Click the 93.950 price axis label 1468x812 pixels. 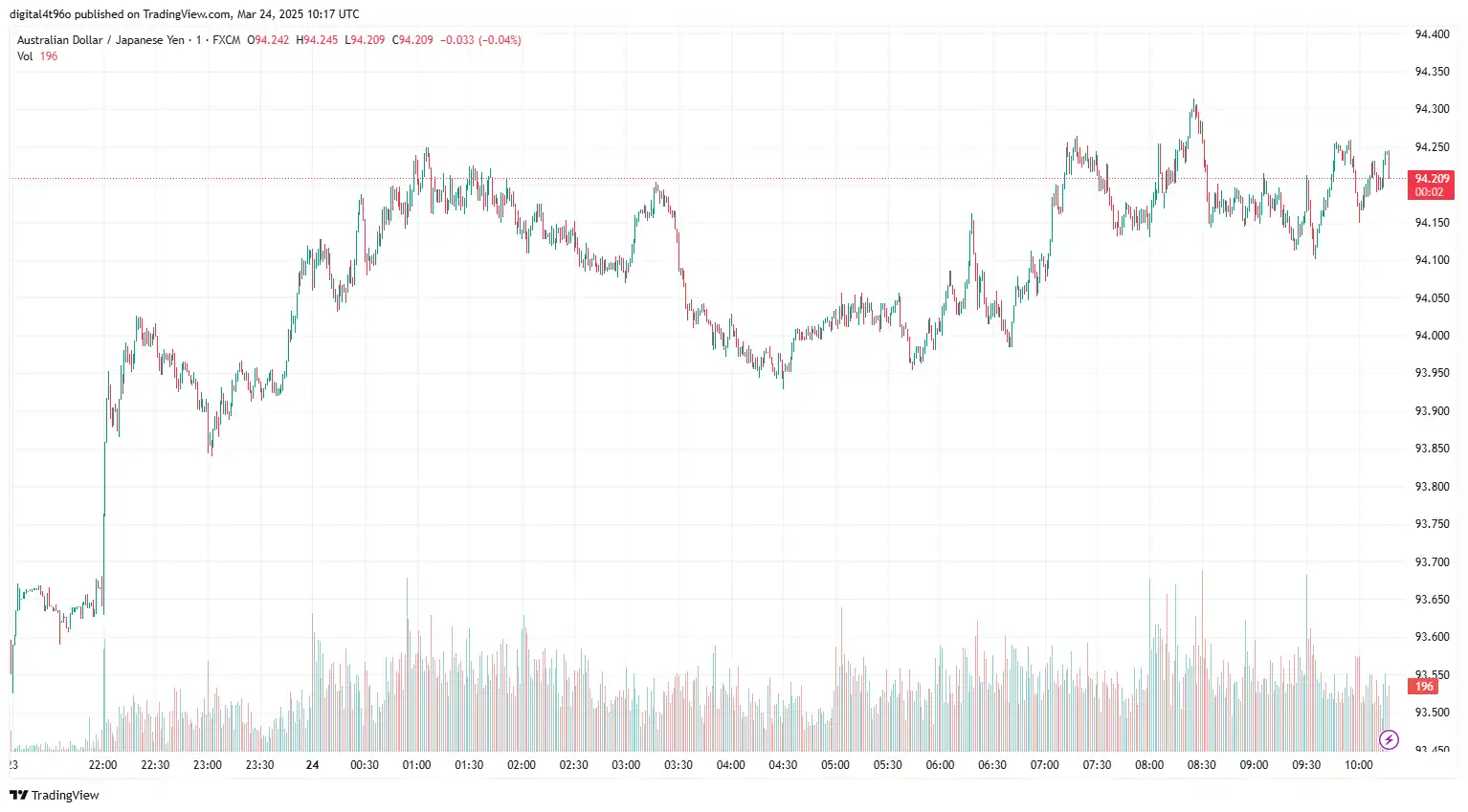click(x=1432, y=373)
